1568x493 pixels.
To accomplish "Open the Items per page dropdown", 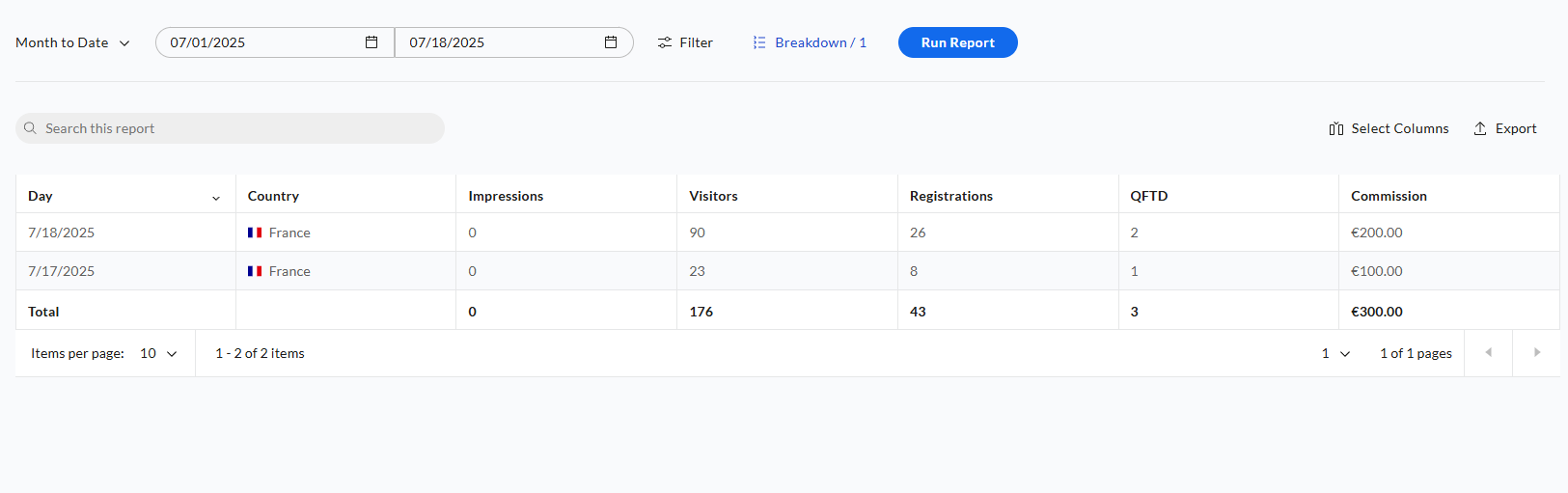I will pos(159,353).
